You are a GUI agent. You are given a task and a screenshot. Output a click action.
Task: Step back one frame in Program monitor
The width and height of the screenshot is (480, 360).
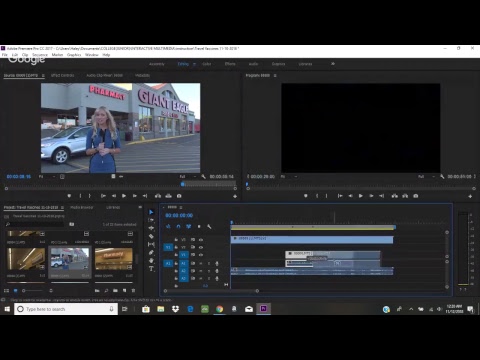(350, 196)
